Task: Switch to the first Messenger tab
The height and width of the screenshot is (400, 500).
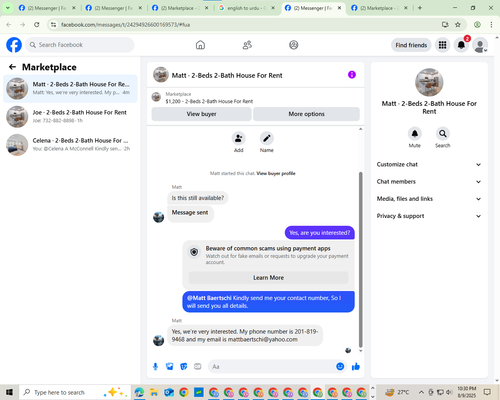Action: pyautogui.click(x=47, y=8)
